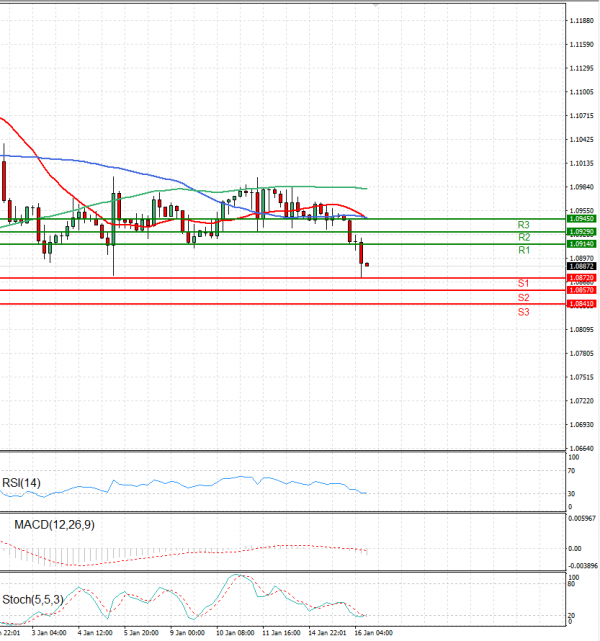Viewport: 600px width, 641px height.
Task: Select the red 1.08410 price tag
Action: tap(581, 304)
